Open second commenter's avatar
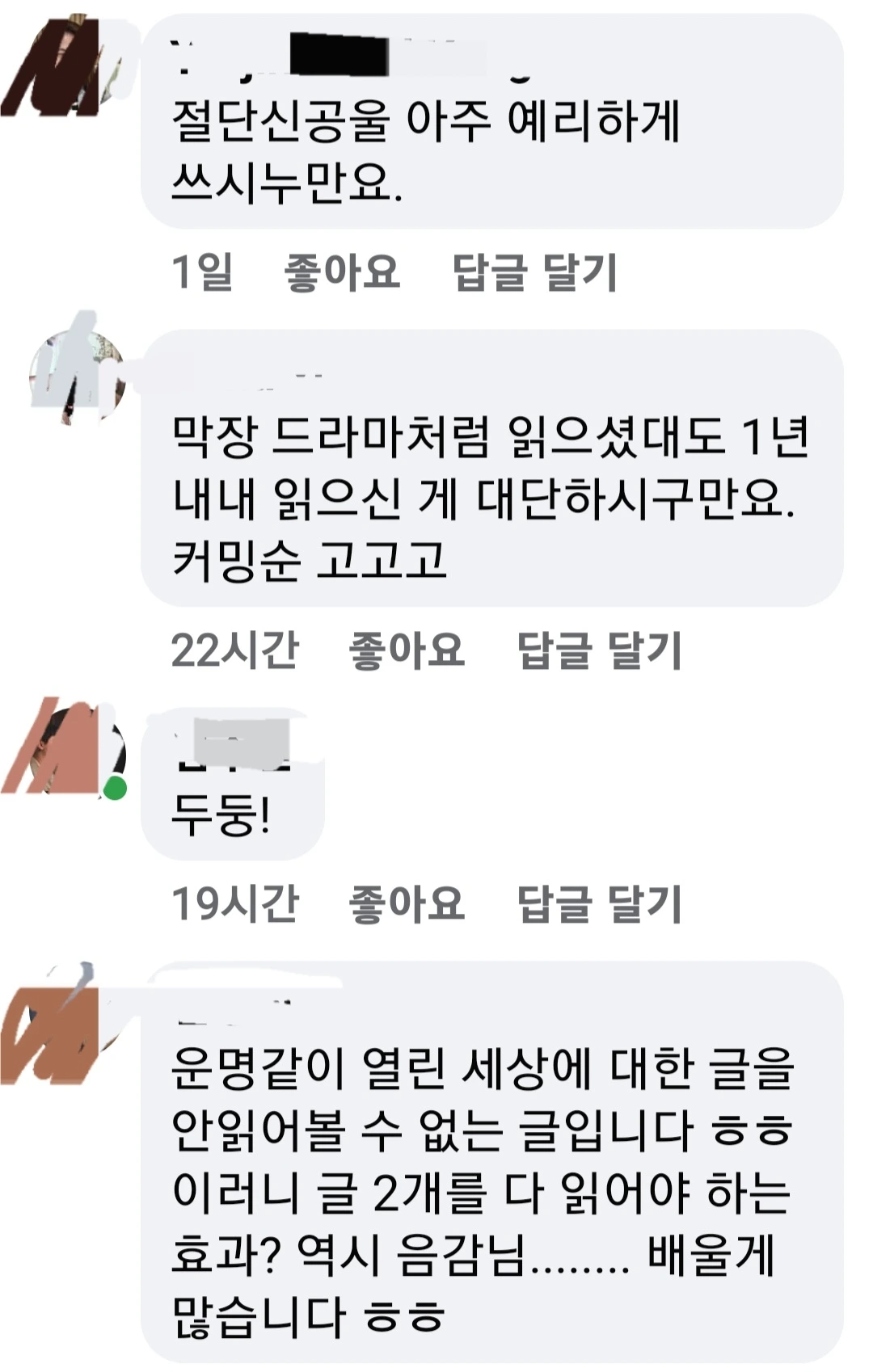Screen dimensions: 873x1372 (77, 369)
